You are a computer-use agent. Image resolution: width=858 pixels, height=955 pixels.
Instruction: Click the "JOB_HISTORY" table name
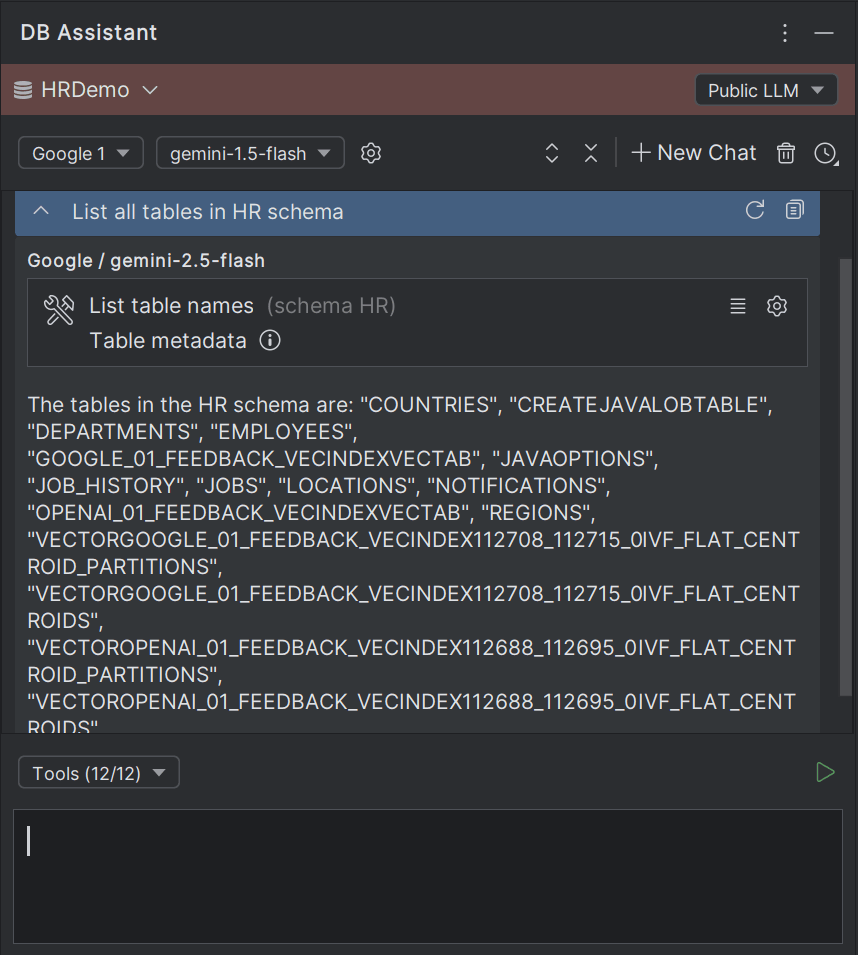click(105, 486)
